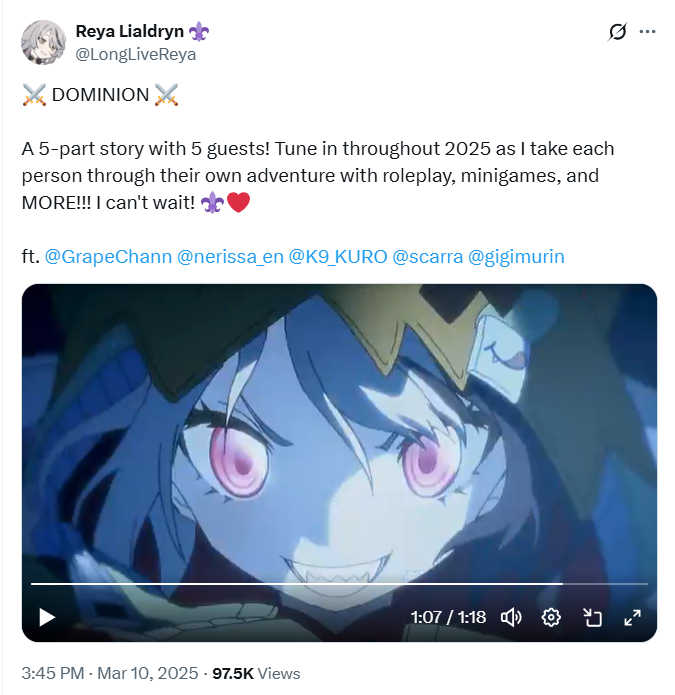Image resolution: width=675 pixels, height=695 pixels.
Task: Open the @nerissa_en mention
Action: pos(230,257)
